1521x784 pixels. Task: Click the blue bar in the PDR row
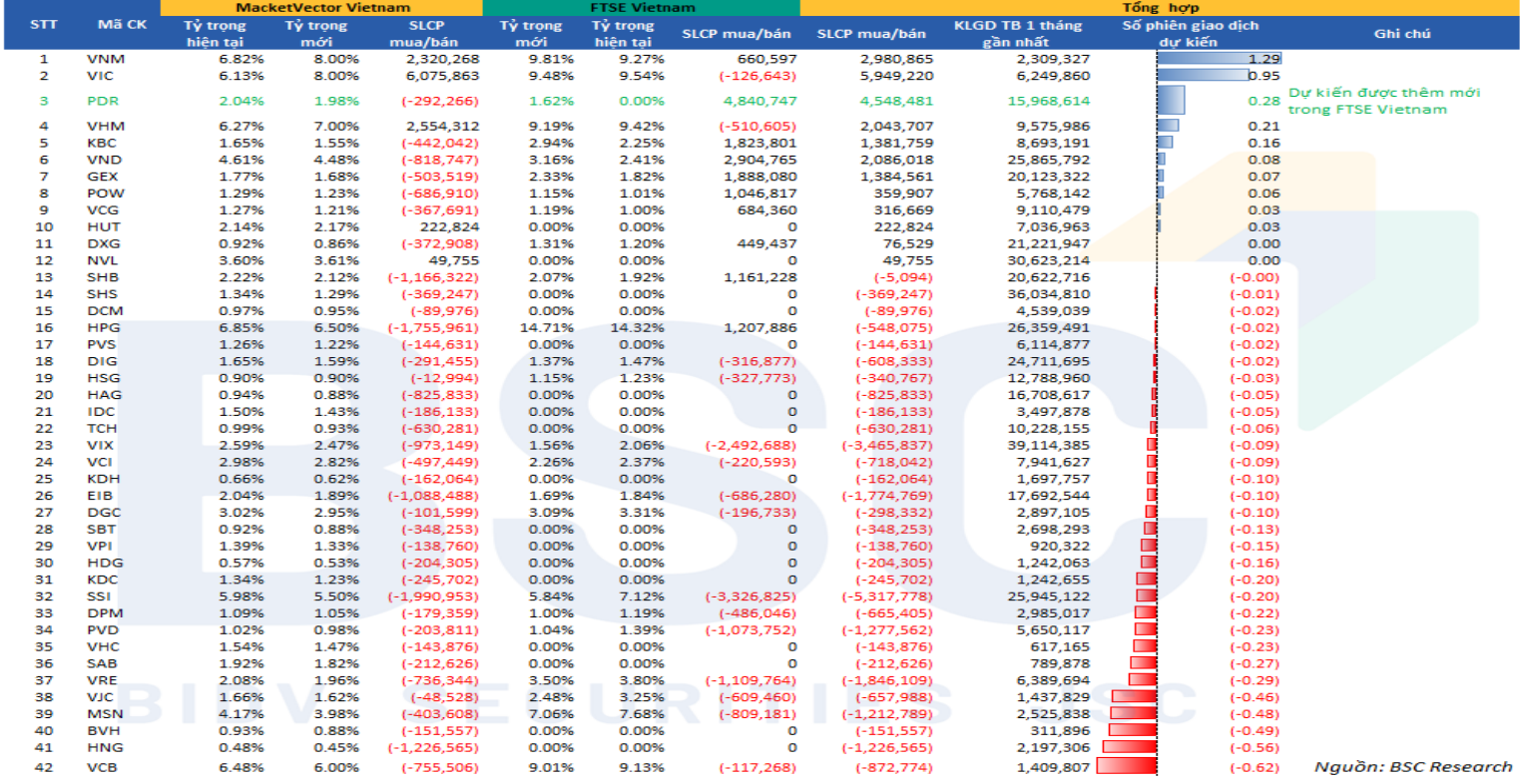coord(1171,101)
